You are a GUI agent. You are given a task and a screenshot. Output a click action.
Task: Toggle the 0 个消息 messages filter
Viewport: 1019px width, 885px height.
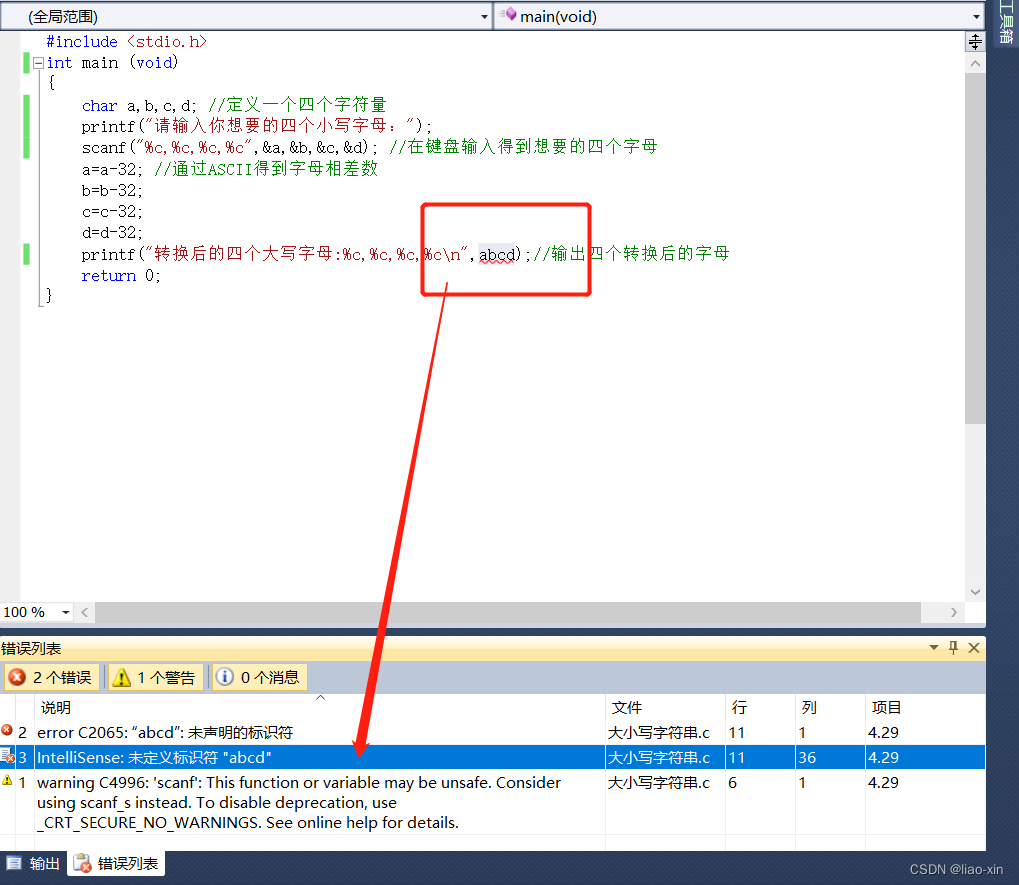pyautogui.click(x=258, y=676)
